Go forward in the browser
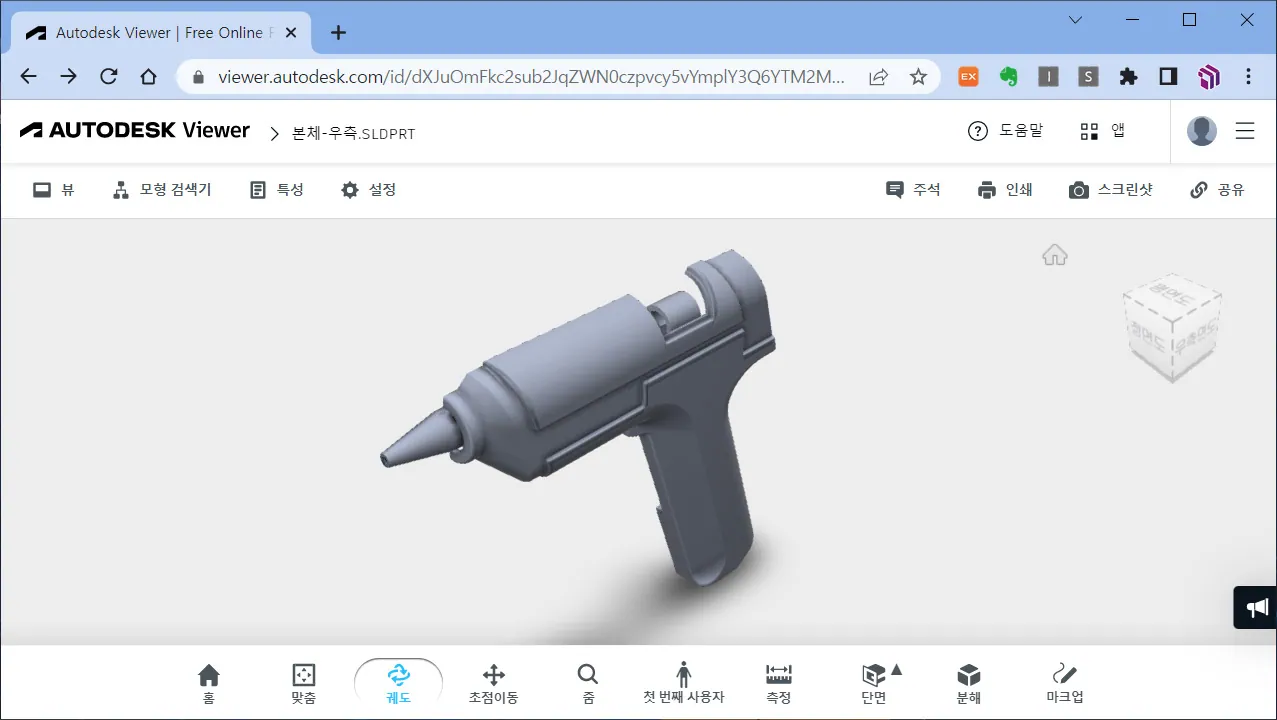Image resolution: width=1277 pixels, height=720 pixels. pos(68,76)
